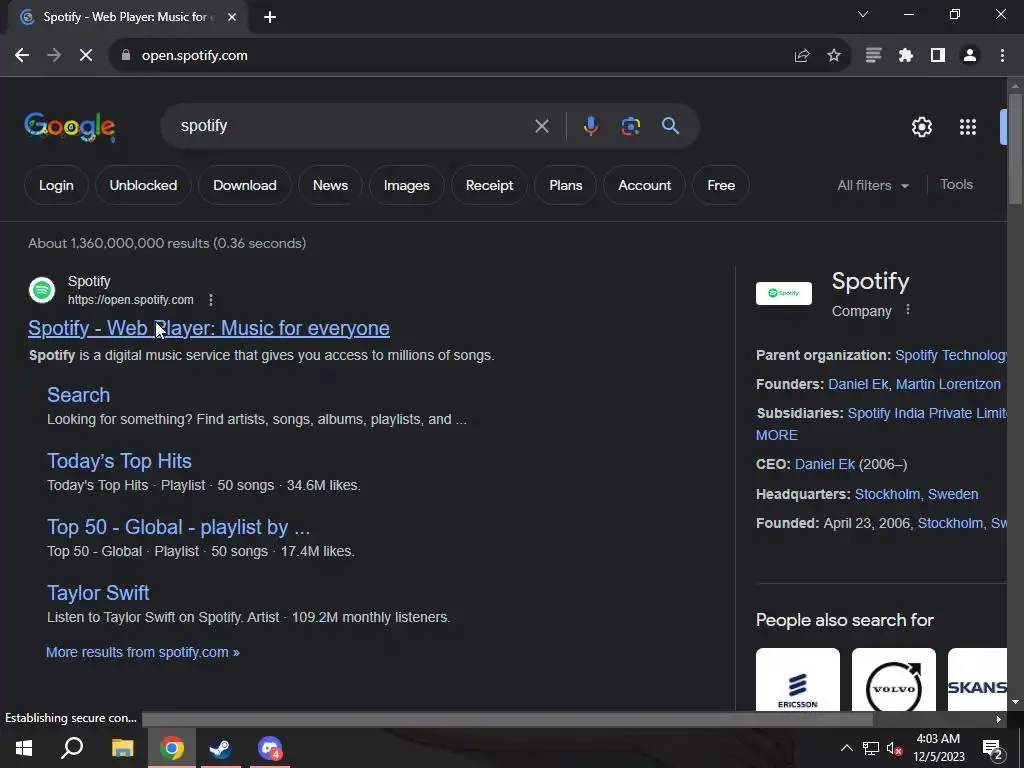The image size is (1024, 768).
Task: Search by image with Google Lens icon
Action: pyautogui.click(x=630, y=126)
